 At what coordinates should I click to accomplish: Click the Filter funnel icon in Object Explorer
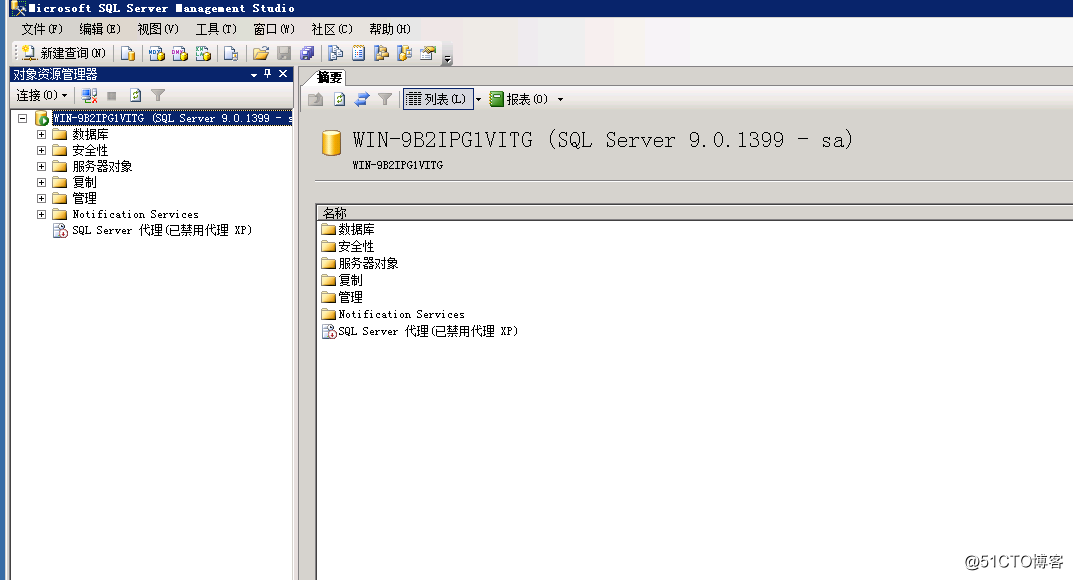pyautogui.click(x=158, y=95)
